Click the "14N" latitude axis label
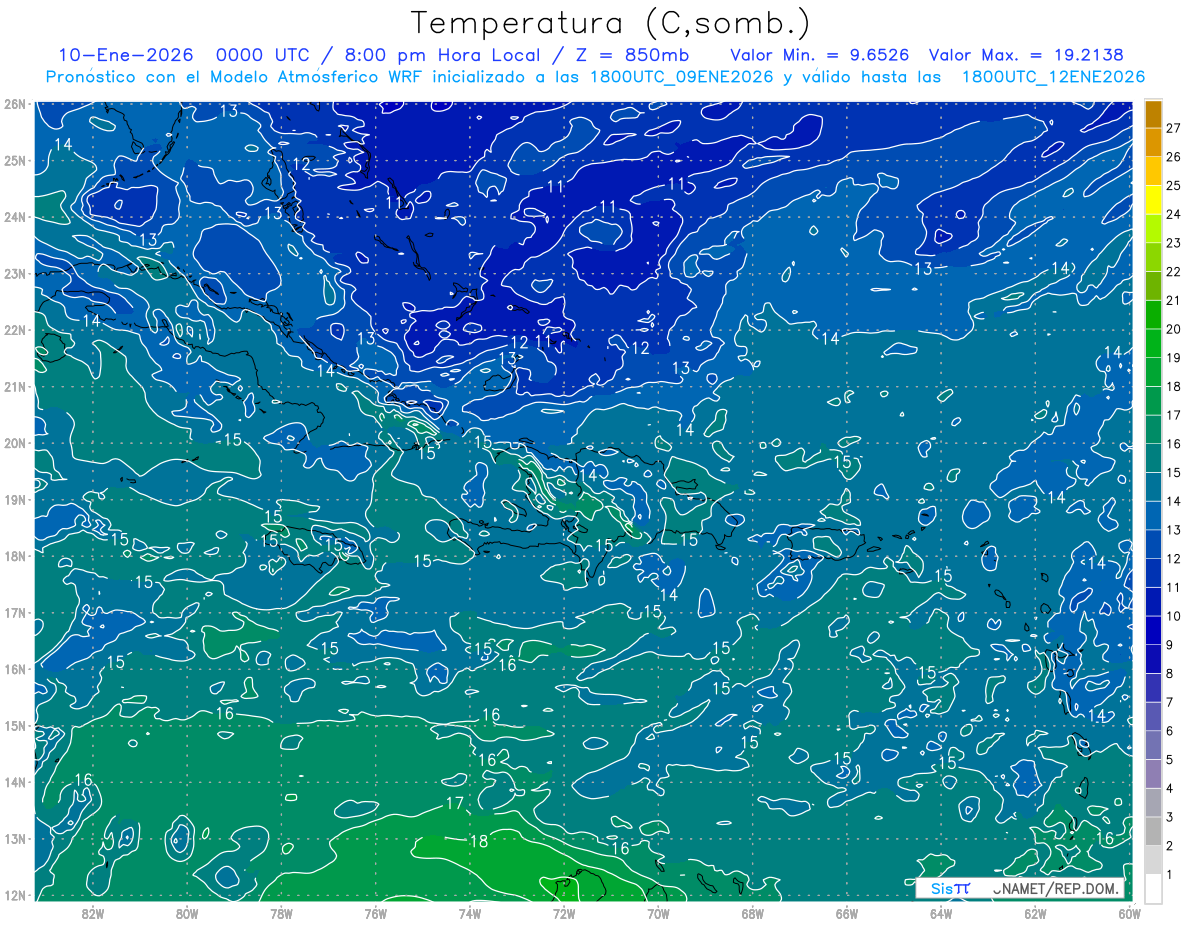Screen dimensions: 1200x927 coord(14,782)
